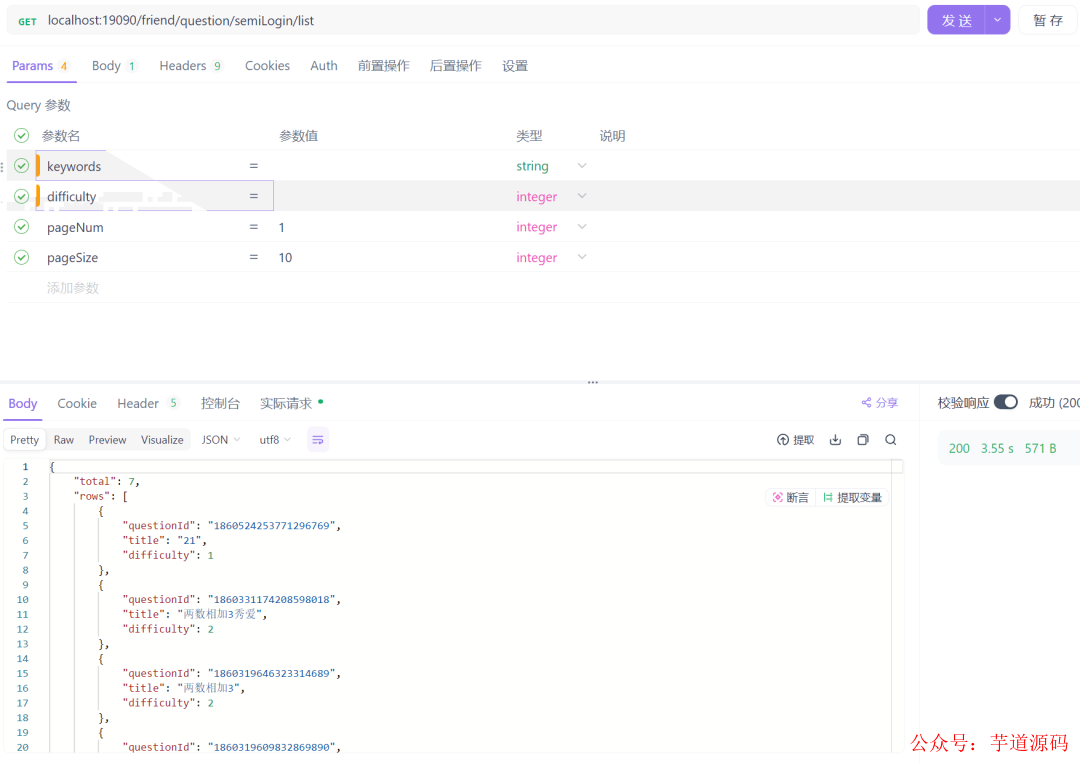The height and width of the screenshot is (763, 1080).
Task: Click the keywords row drag handle icon
Action: click(x=3, y=167)
